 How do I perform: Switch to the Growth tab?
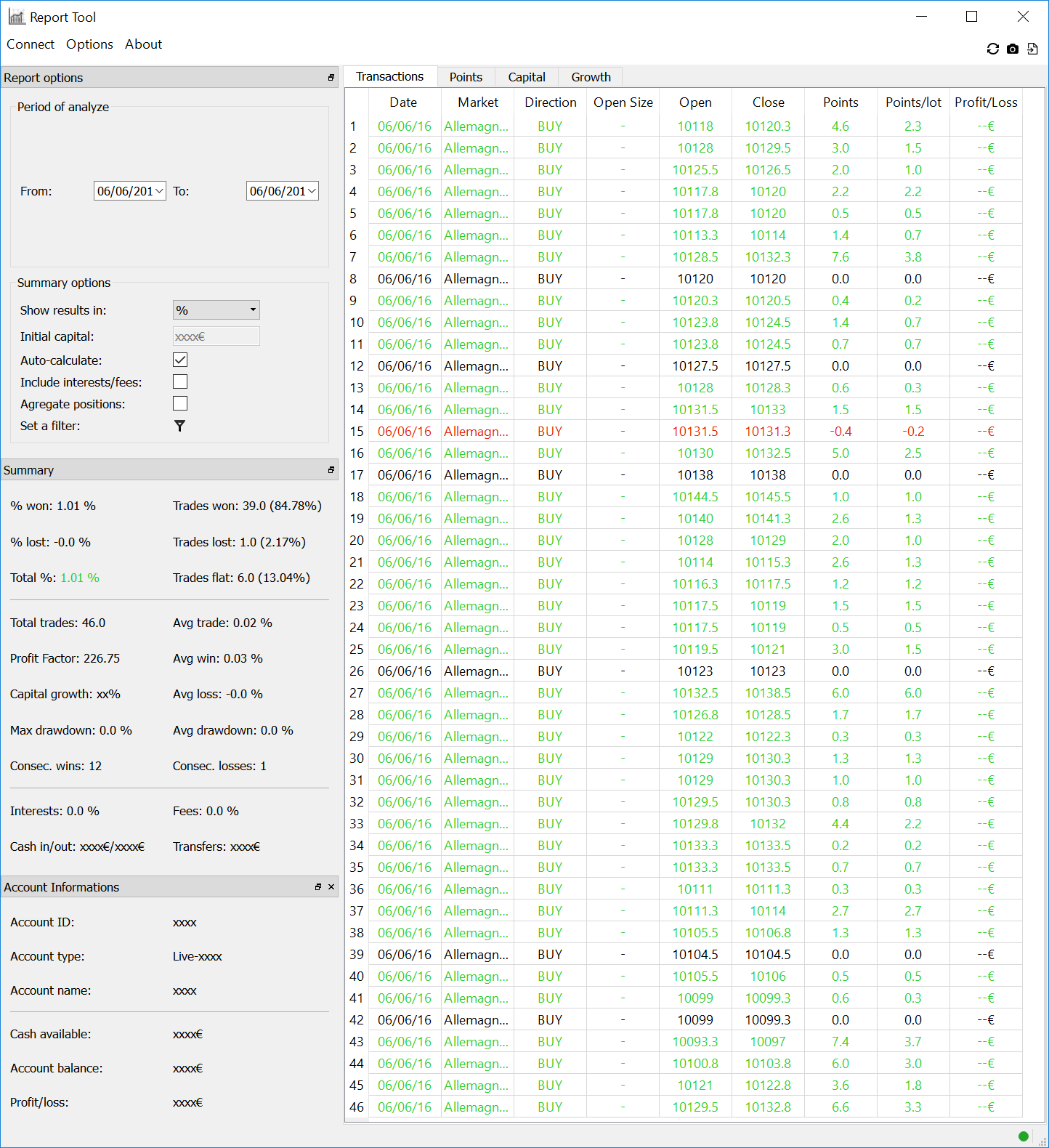pos(591,77)
